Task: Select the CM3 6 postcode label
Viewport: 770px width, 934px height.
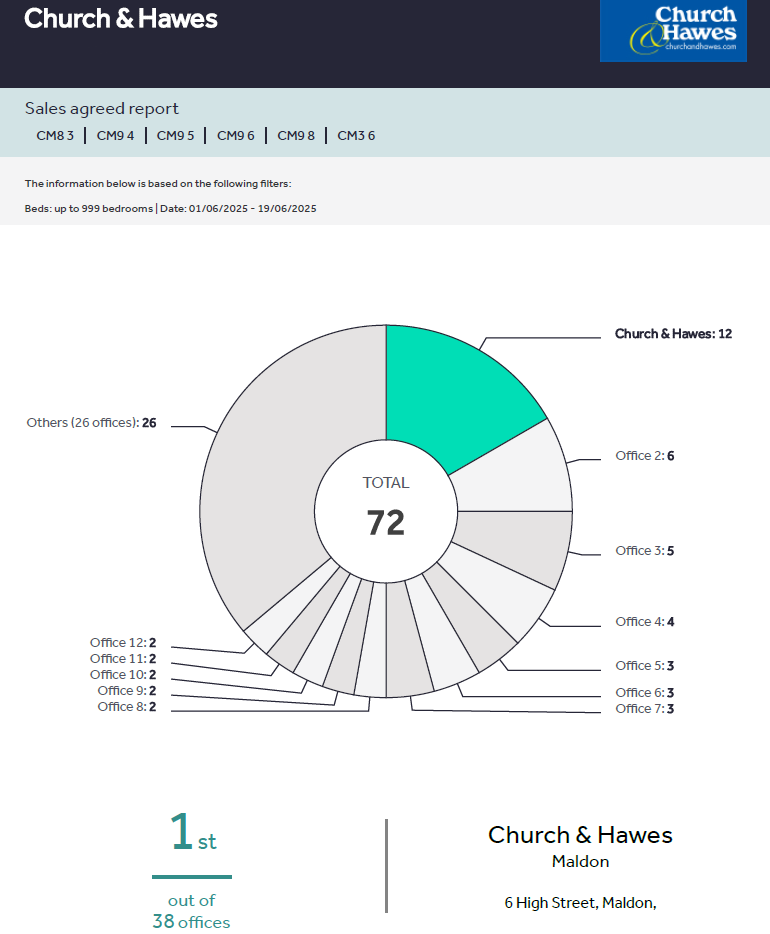Action: (356, 136)
